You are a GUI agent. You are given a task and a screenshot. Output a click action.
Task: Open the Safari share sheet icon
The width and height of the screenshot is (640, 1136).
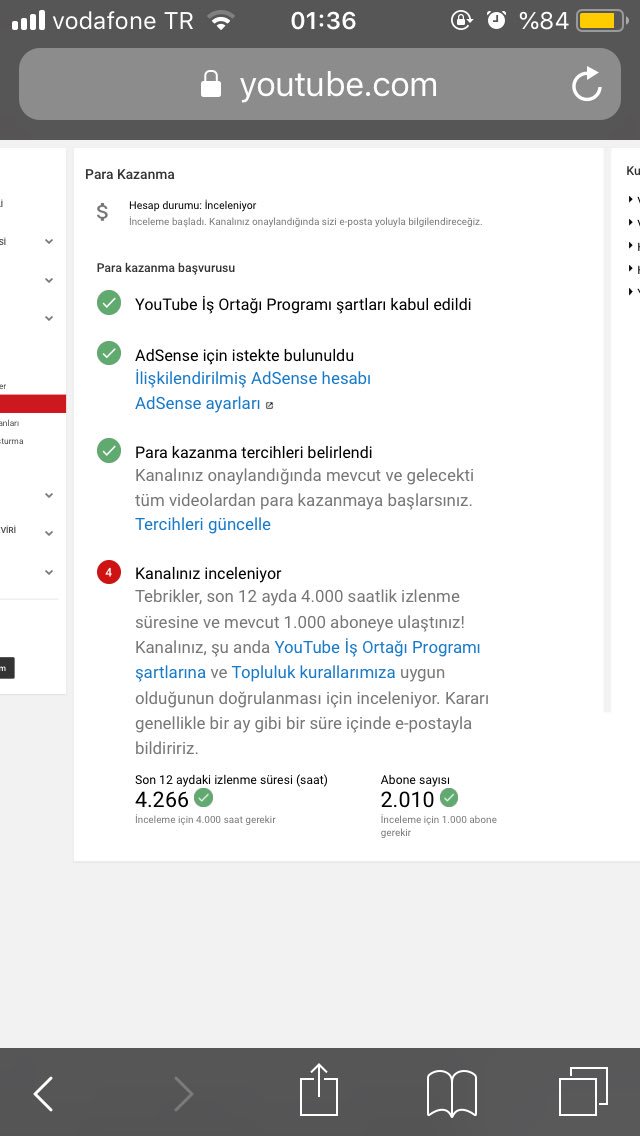click(x=319, y=1089)
